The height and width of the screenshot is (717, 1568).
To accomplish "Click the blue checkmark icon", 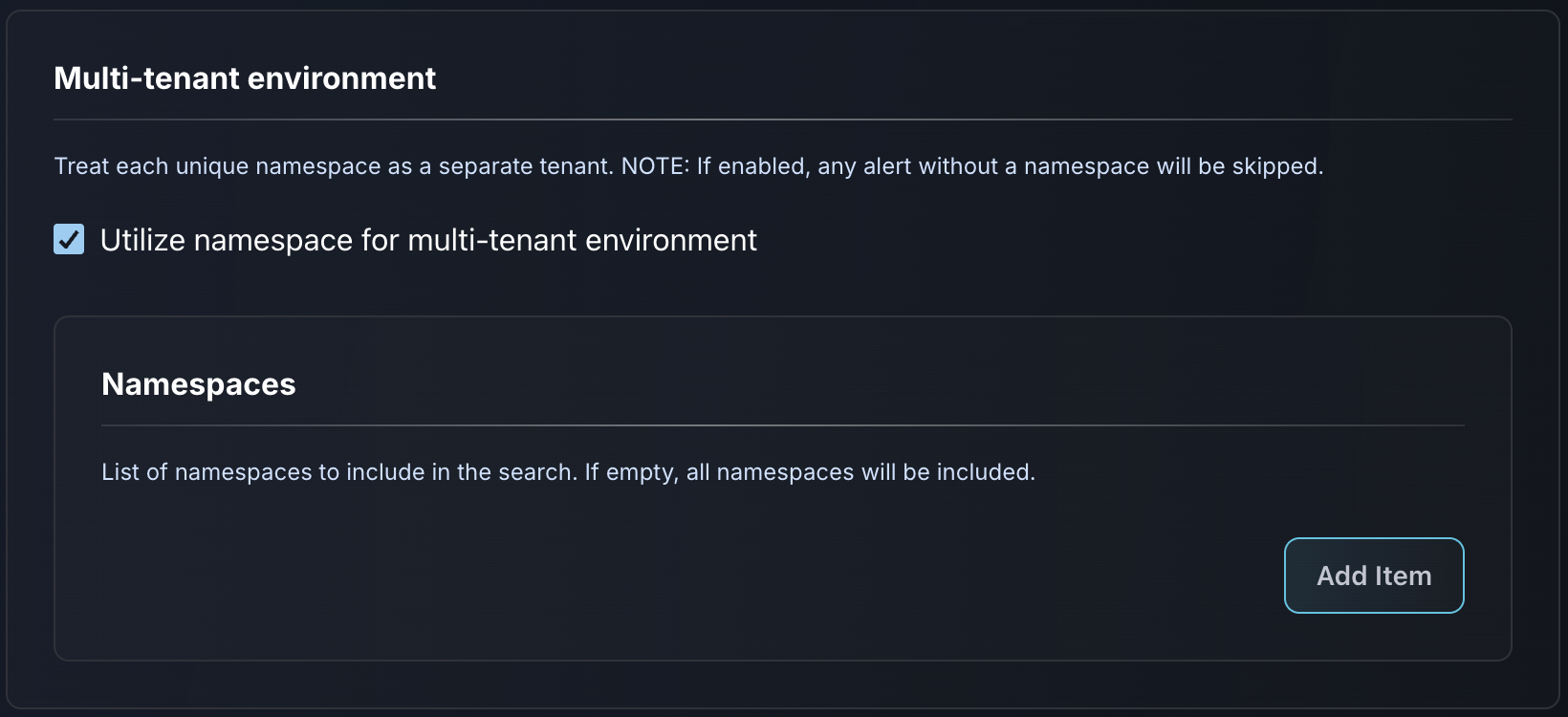I will (69, 239).
